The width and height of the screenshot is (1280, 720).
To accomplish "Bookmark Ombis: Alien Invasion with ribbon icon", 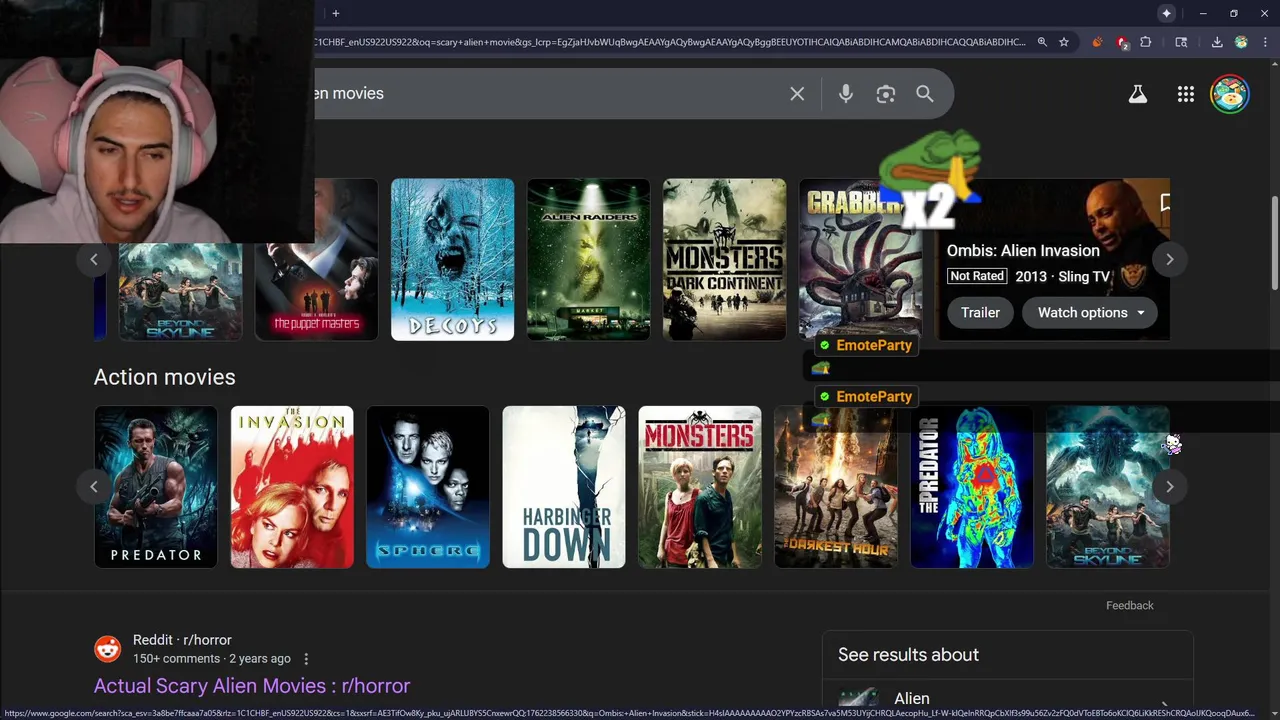I will pos(1164,203).
